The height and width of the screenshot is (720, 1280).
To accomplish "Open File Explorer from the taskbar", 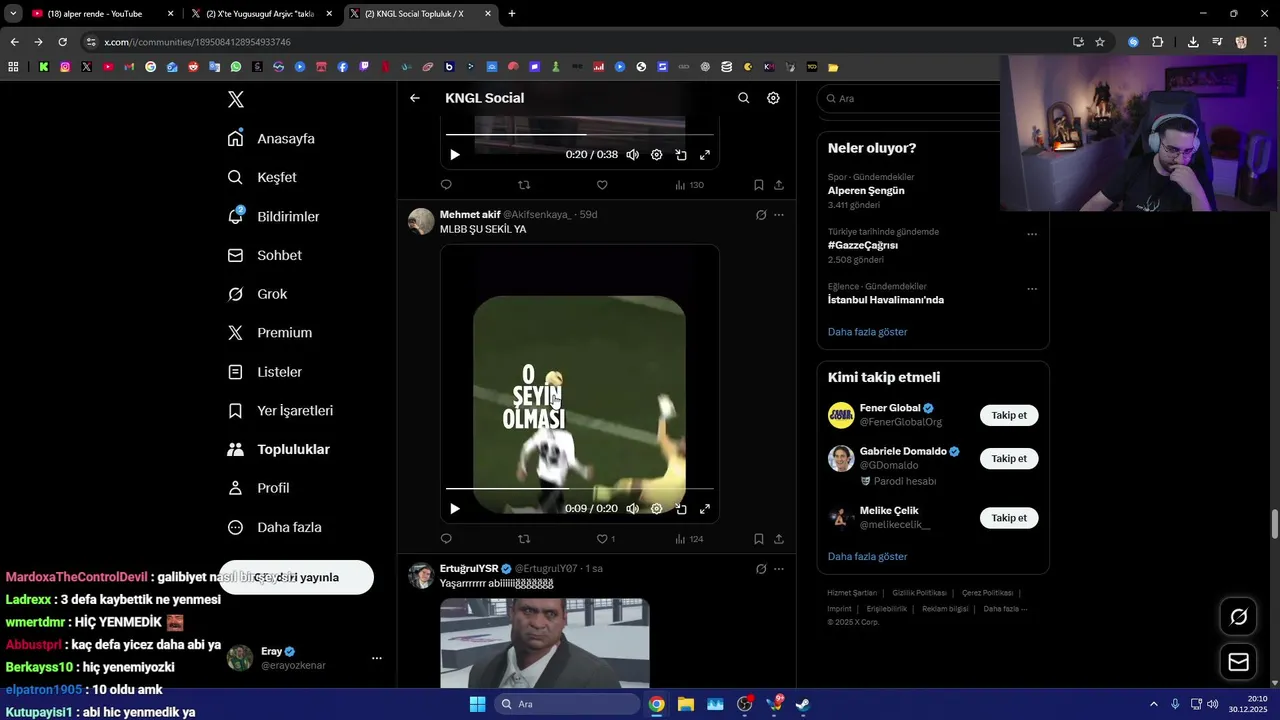I will 686,704.
